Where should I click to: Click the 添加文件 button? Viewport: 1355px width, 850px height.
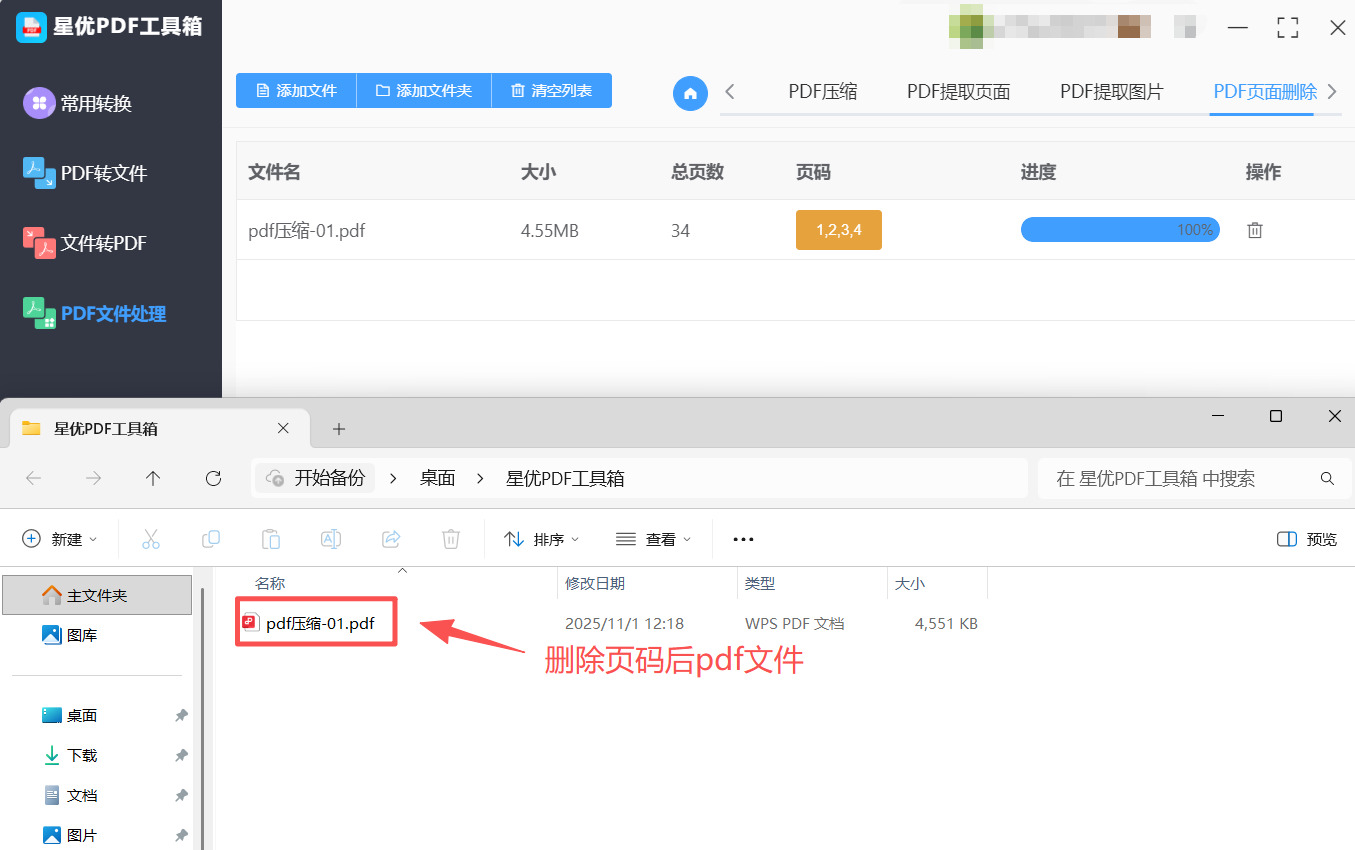(x=296, y=90)
